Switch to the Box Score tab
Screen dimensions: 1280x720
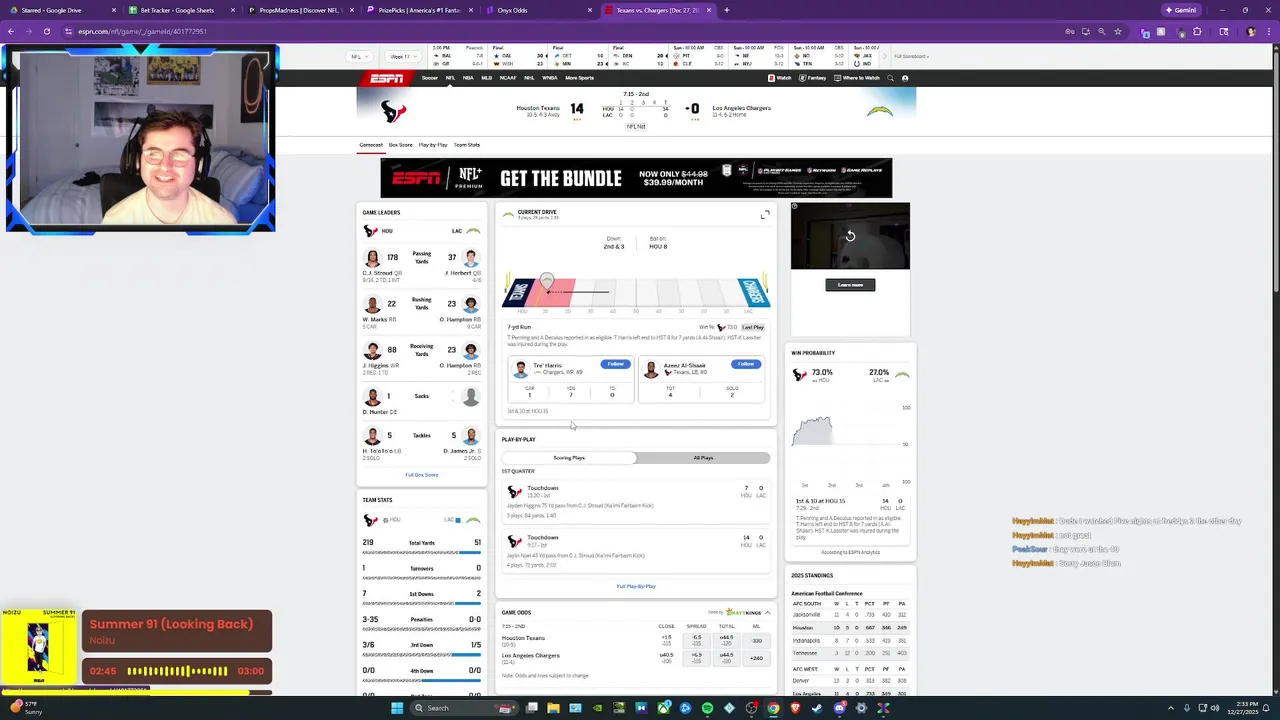click(x=401, y=145)
